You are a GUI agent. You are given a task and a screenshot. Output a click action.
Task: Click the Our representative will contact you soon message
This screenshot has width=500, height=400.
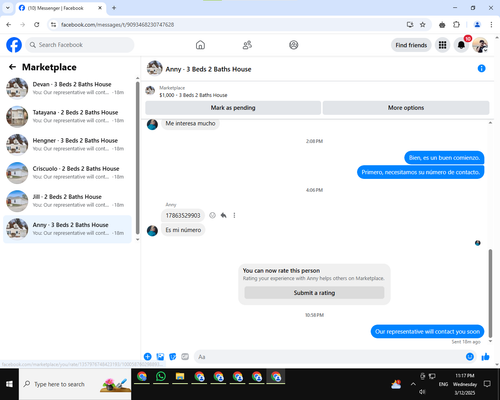coord(427,332)
